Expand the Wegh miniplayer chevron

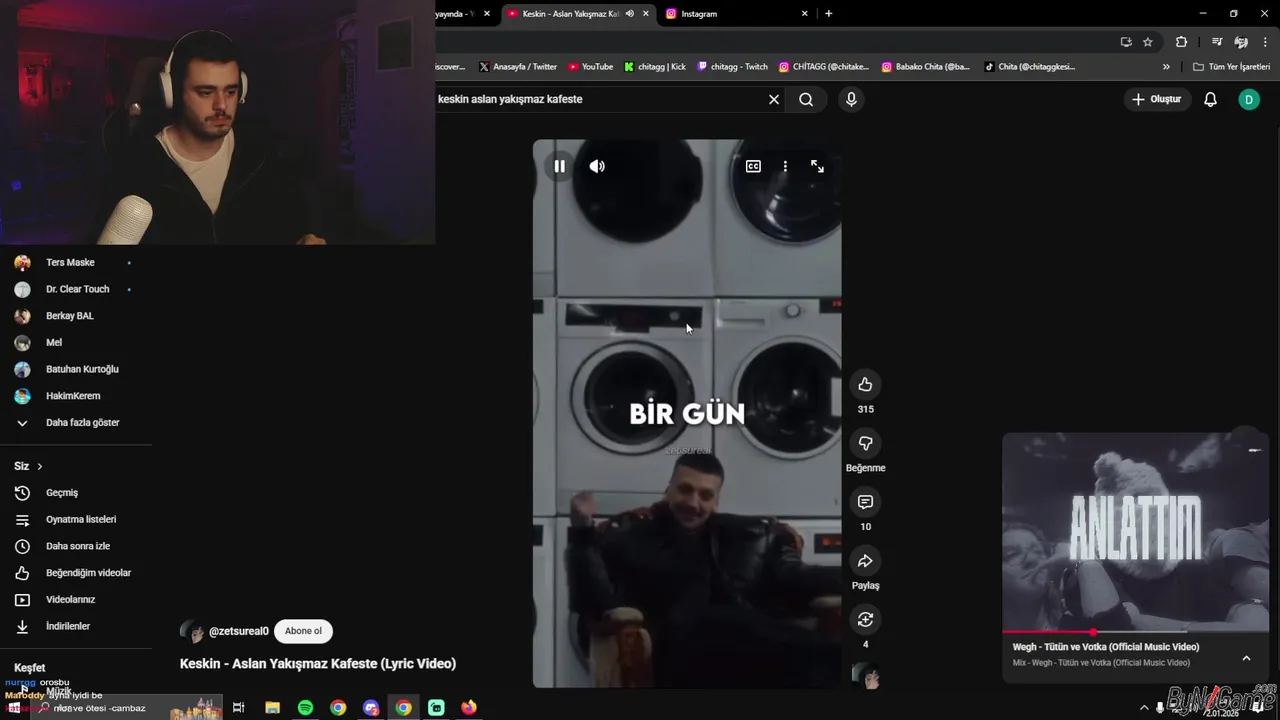[x=1246, y=658]
